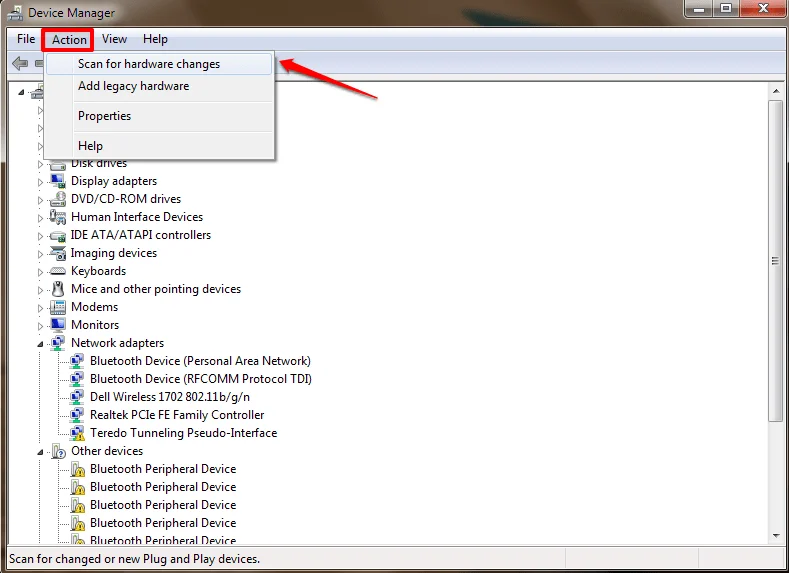The height and width of the screenshot is (573, 789).
Task: Open the File menu
Action: point(26,39)
